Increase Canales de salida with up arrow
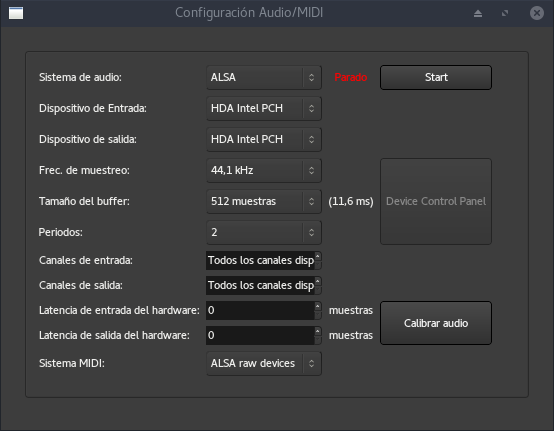 [x=318, y=281]
